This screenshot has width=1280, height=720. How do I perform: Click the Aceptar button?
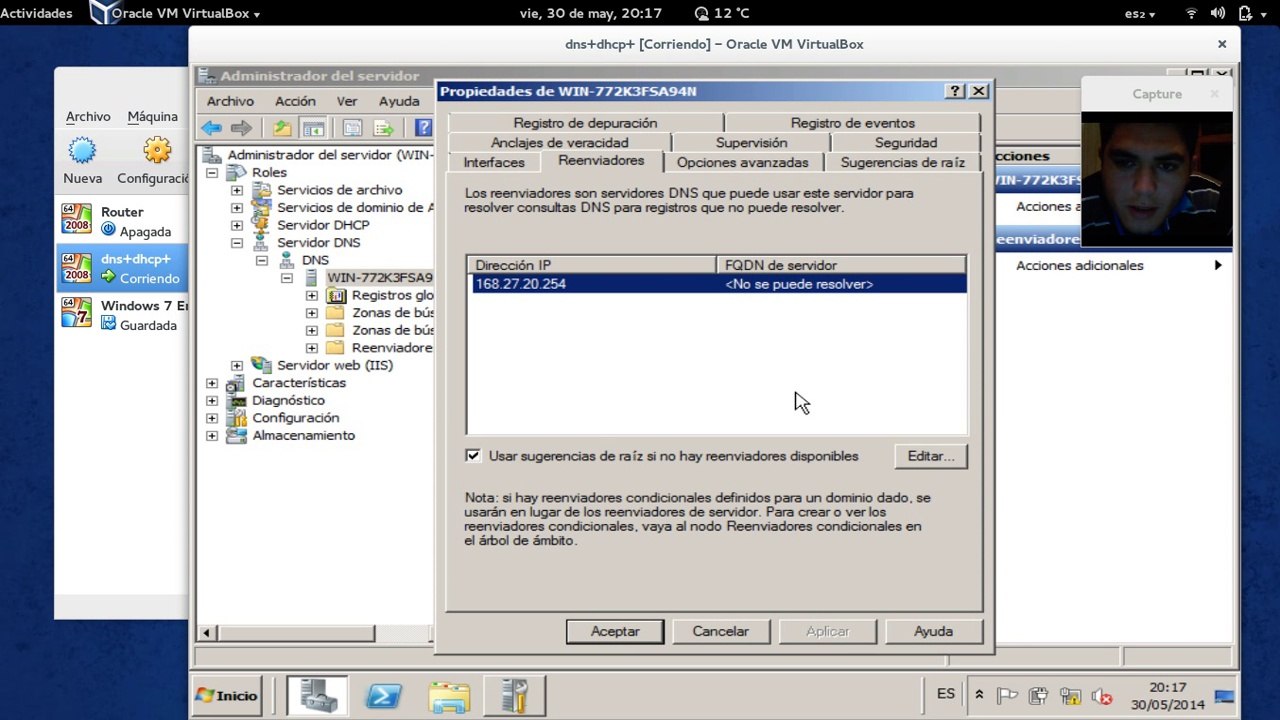coord(615,631)
